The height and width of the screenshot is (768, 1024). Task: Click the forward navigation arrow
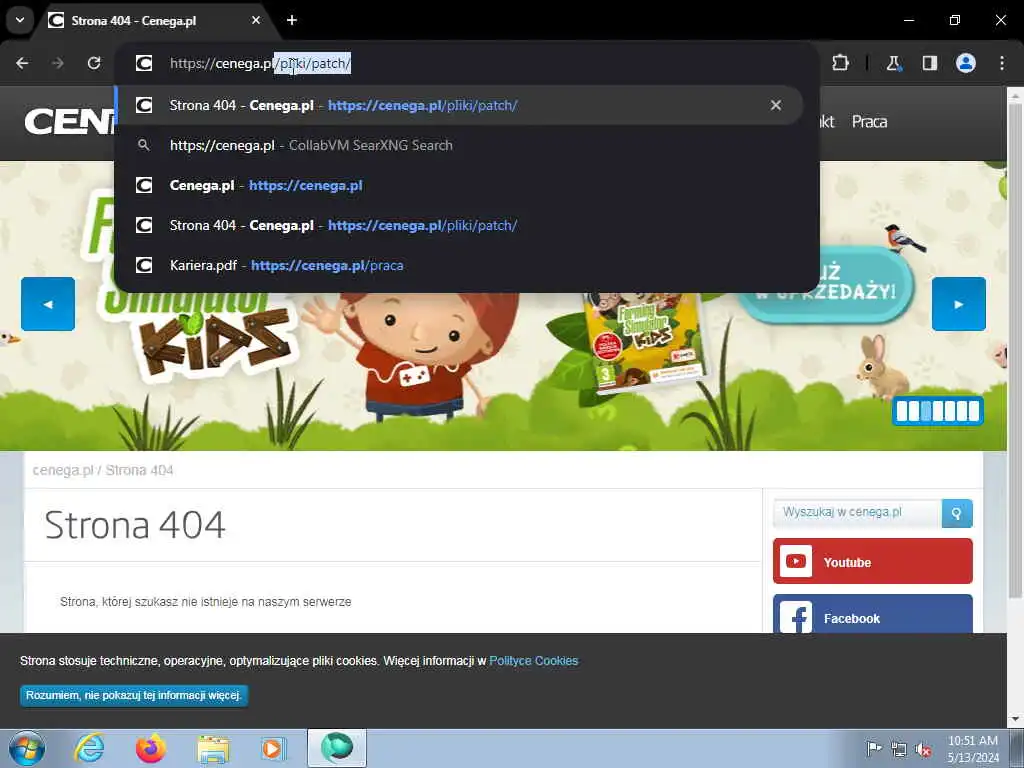pyautogui.click(x=58, y=63)
